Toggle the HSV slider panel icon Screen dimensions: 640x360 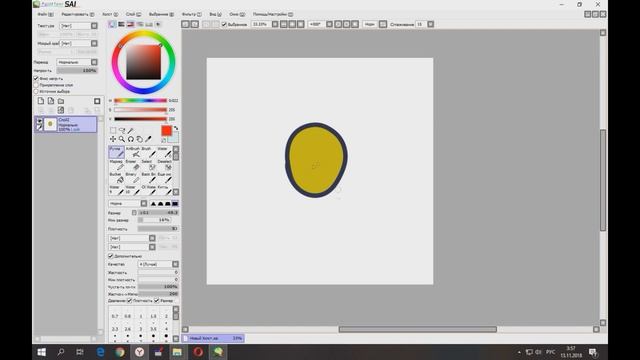pyautogui.click(x=131, y=24)
